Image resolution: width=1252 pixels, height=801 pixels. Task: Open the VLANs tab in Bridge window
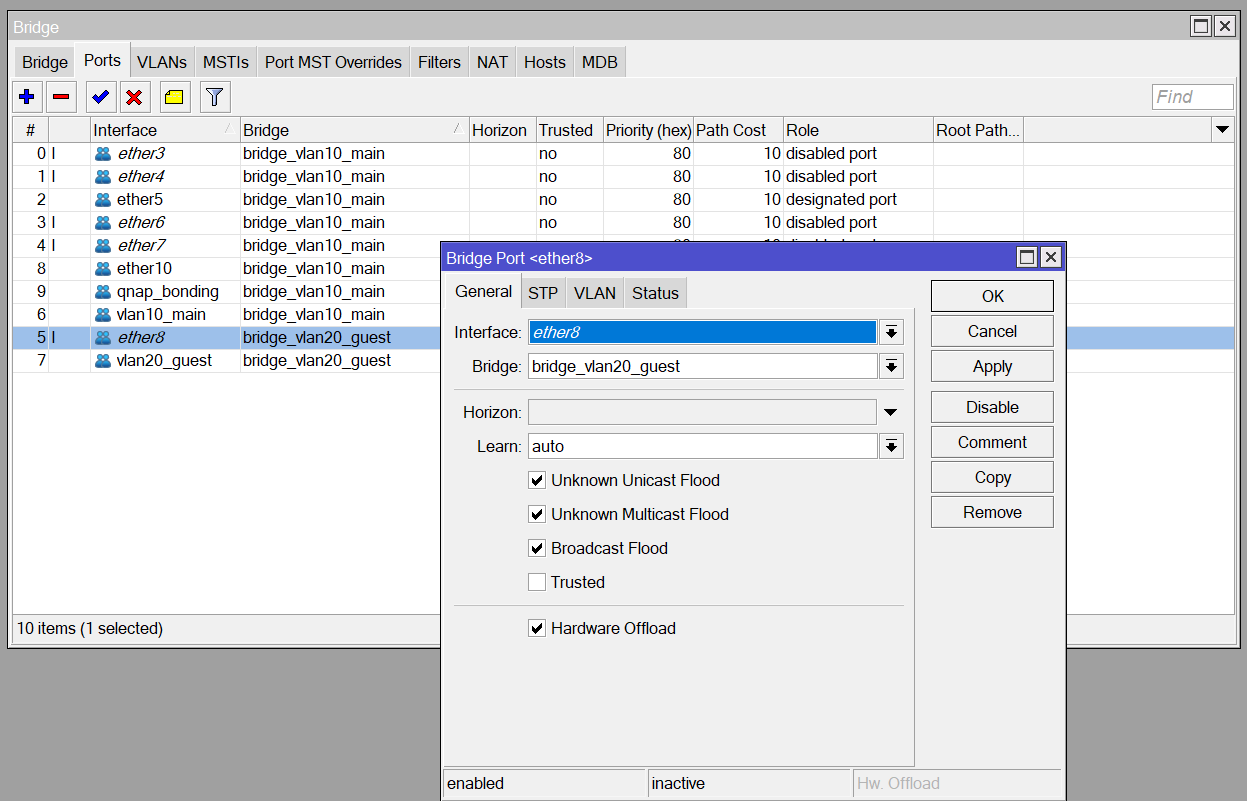(x=162, y=62)
